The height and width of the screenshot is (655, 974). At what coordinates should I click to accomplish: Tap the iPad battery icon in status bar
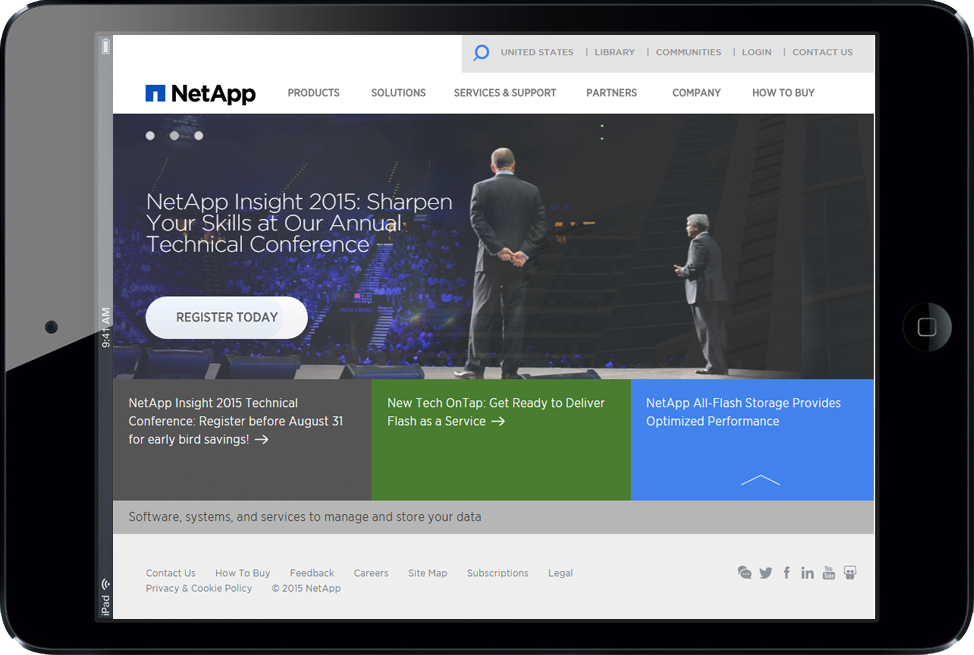coord(106,46)
